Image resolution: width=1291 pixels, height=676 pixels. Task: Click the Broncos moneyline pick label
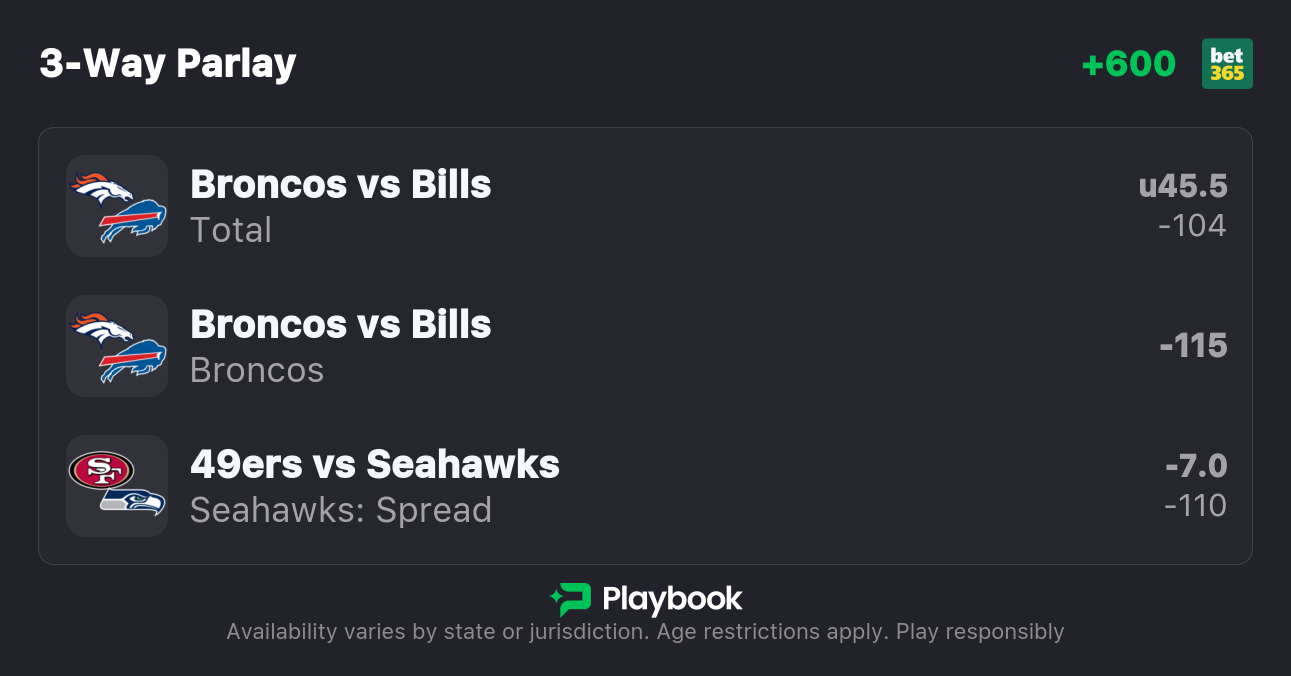point(257,370)
